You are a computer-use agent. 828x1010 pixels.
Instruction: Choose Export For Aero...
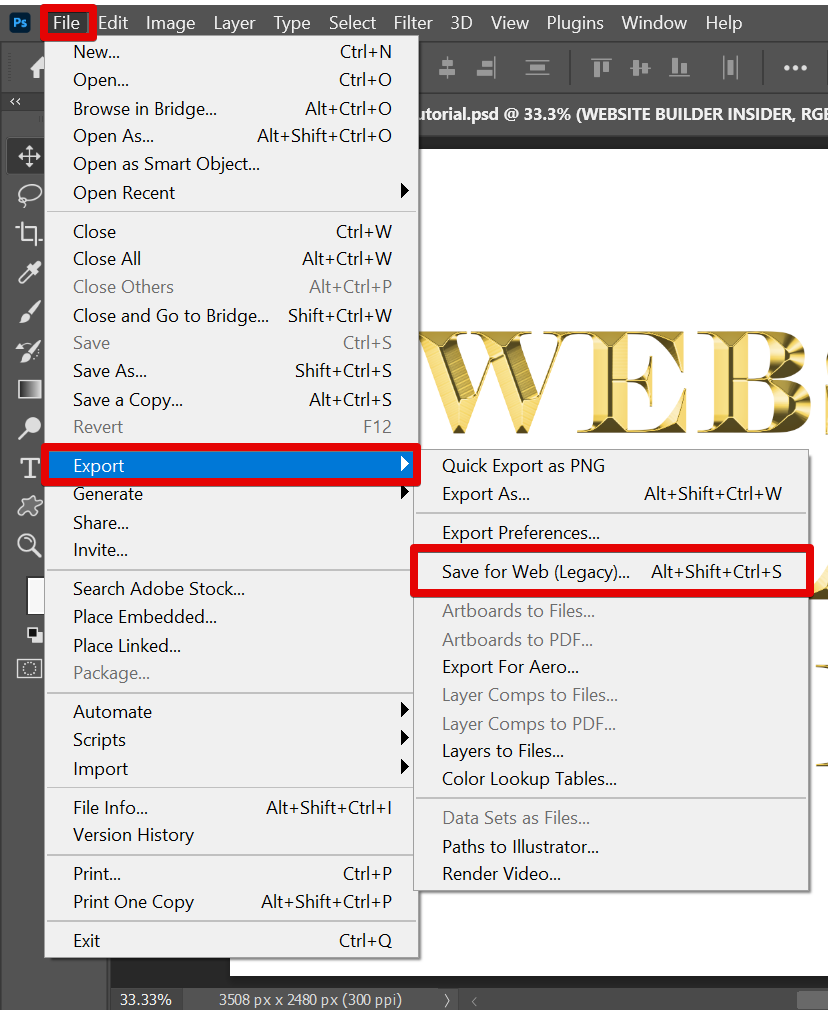point(611,667)
